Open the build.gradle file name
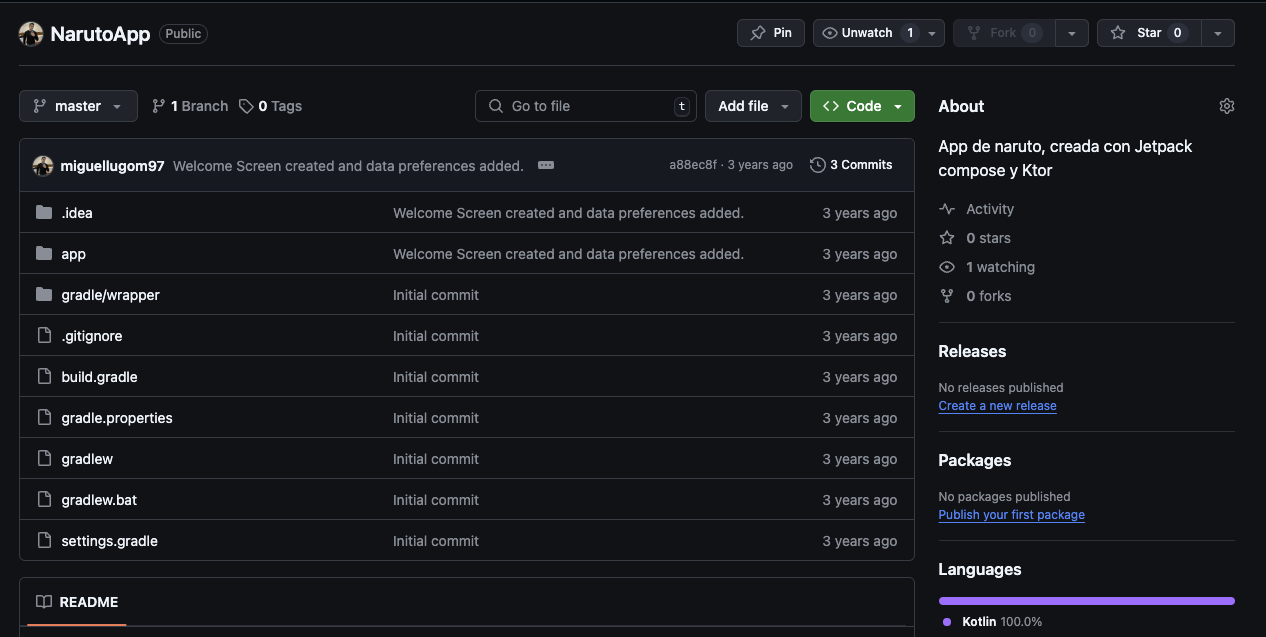The width and height of the screenshot is (1266, 637). coord(99,377)
